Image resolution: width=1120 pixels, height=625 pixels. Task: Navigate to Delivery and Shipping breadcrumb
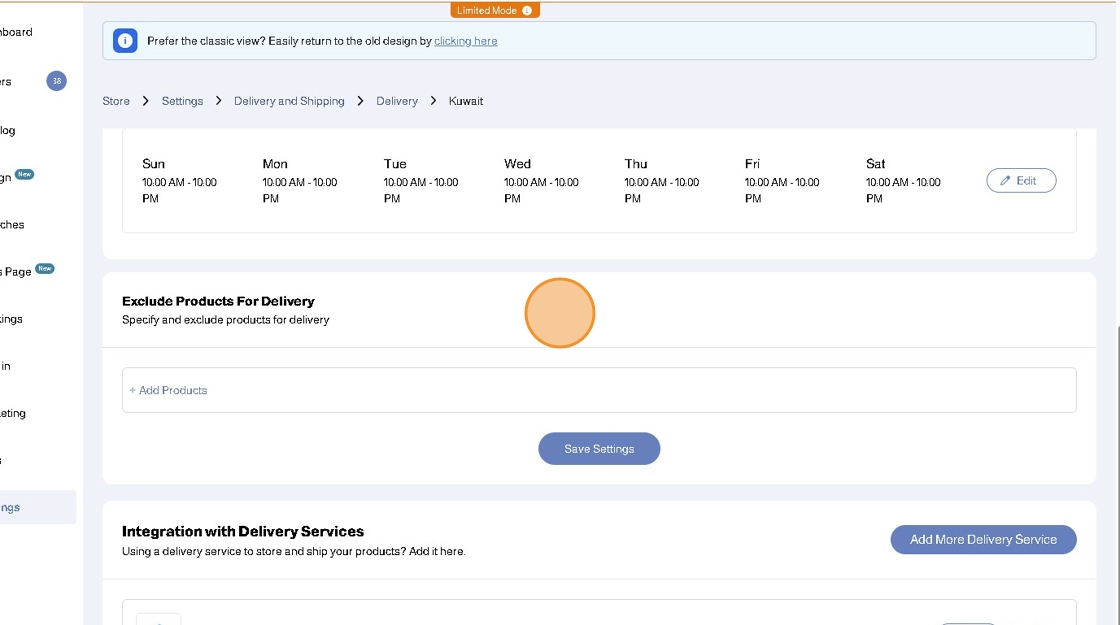point(289,101)
